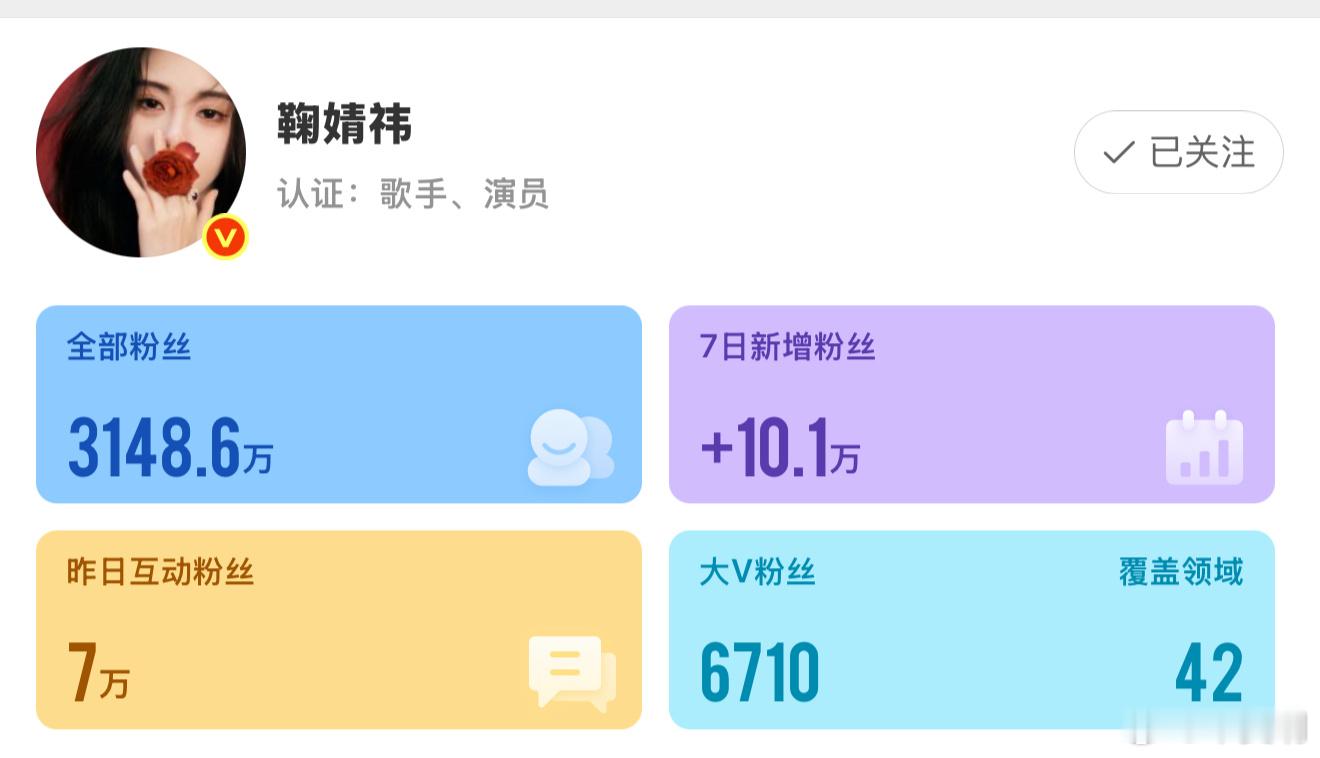The width and height of the screenshot is (1320, 758).
Task: Toggle the 已关注 follow button
Action: [x=1178, y=152]
